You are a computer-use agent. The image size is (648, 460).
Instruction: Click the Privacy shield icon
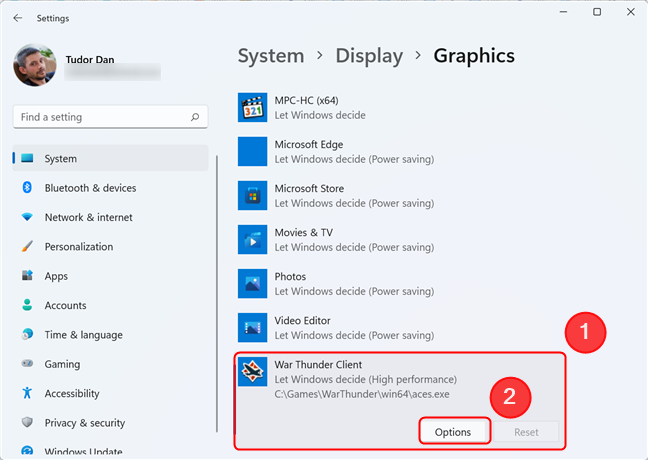click(x=27, y=422)
